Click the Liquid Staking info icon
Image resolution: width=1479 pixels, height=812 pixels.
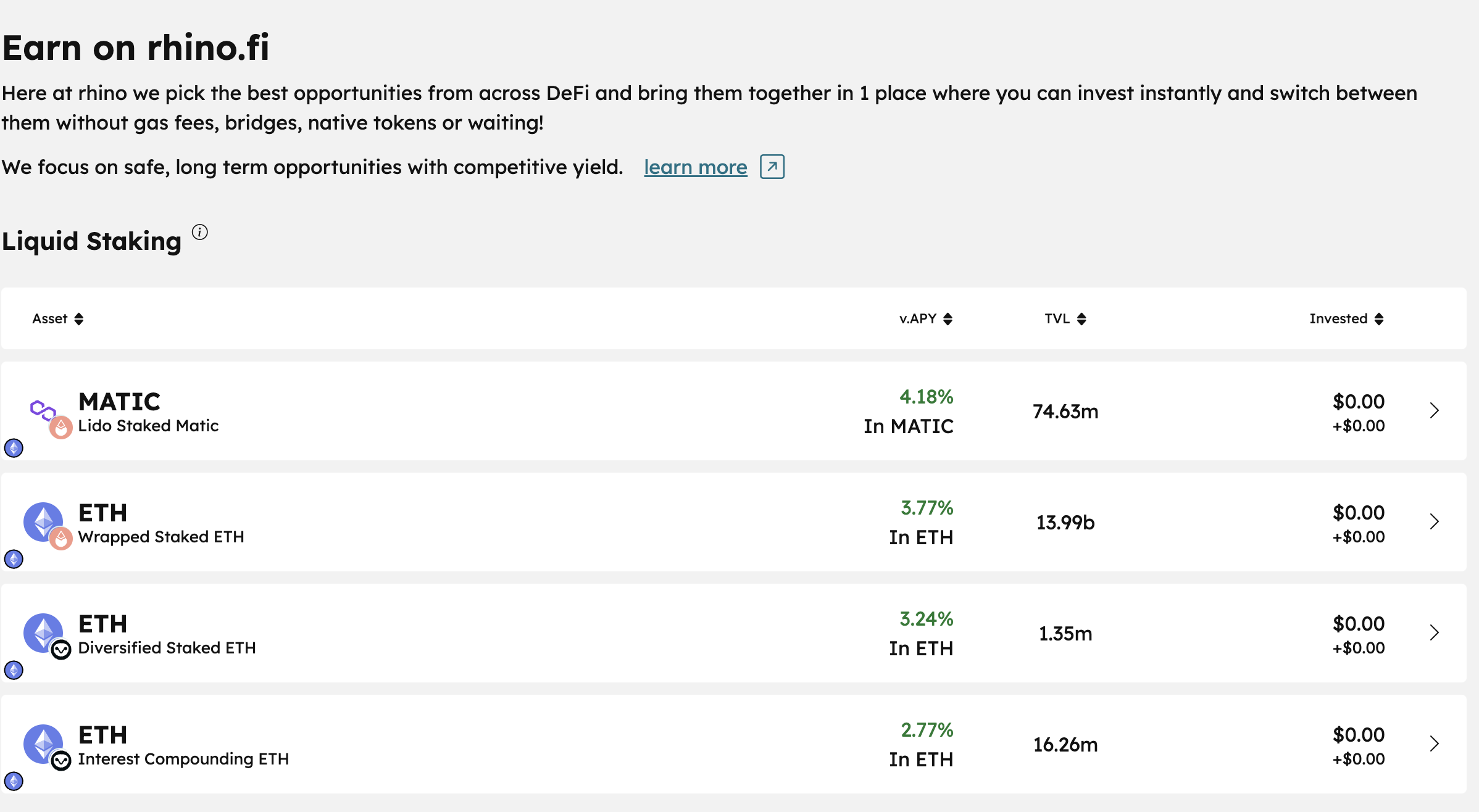[x=199, y=232]
